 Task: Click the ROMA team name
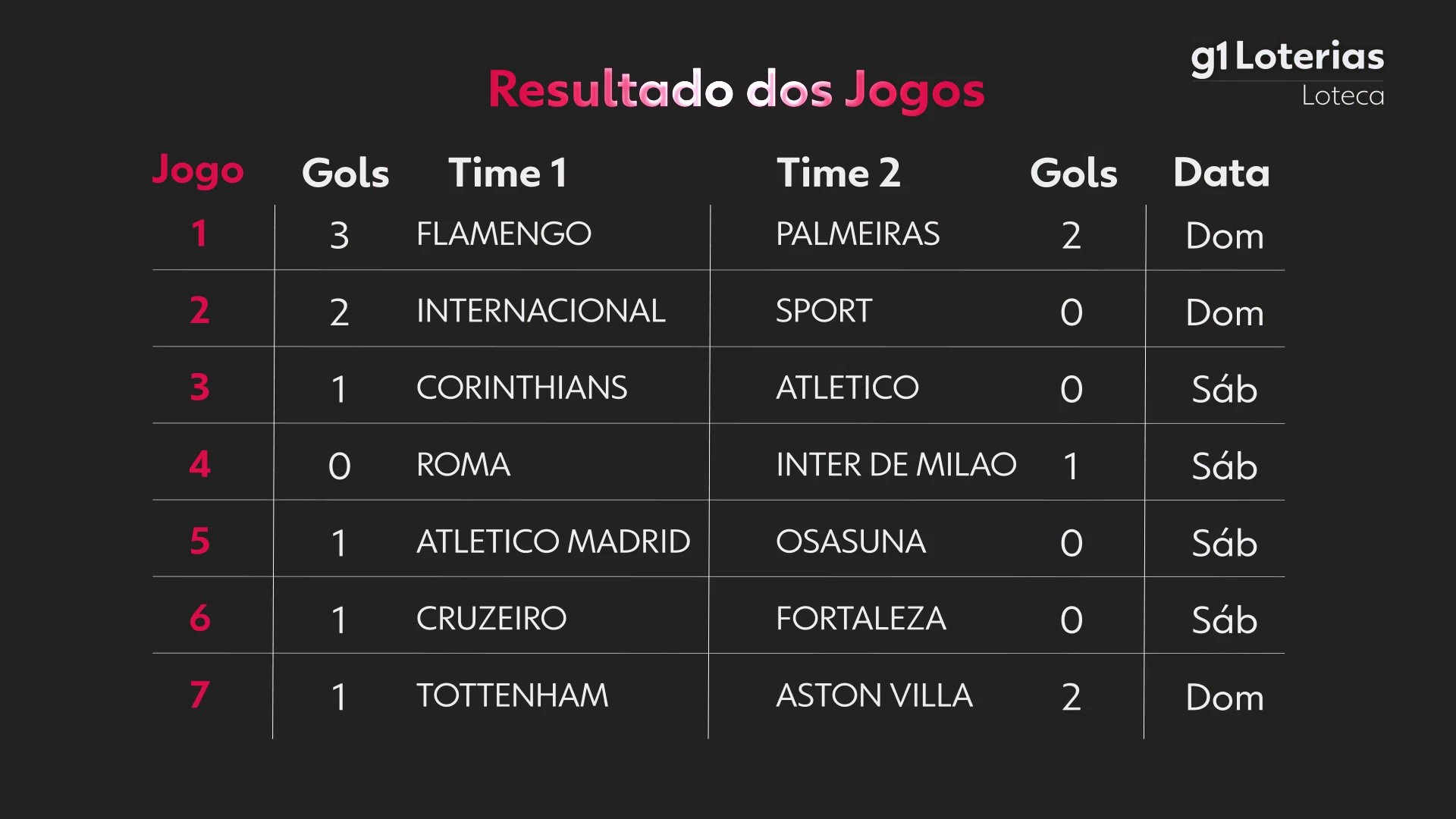tap(463, 465)
